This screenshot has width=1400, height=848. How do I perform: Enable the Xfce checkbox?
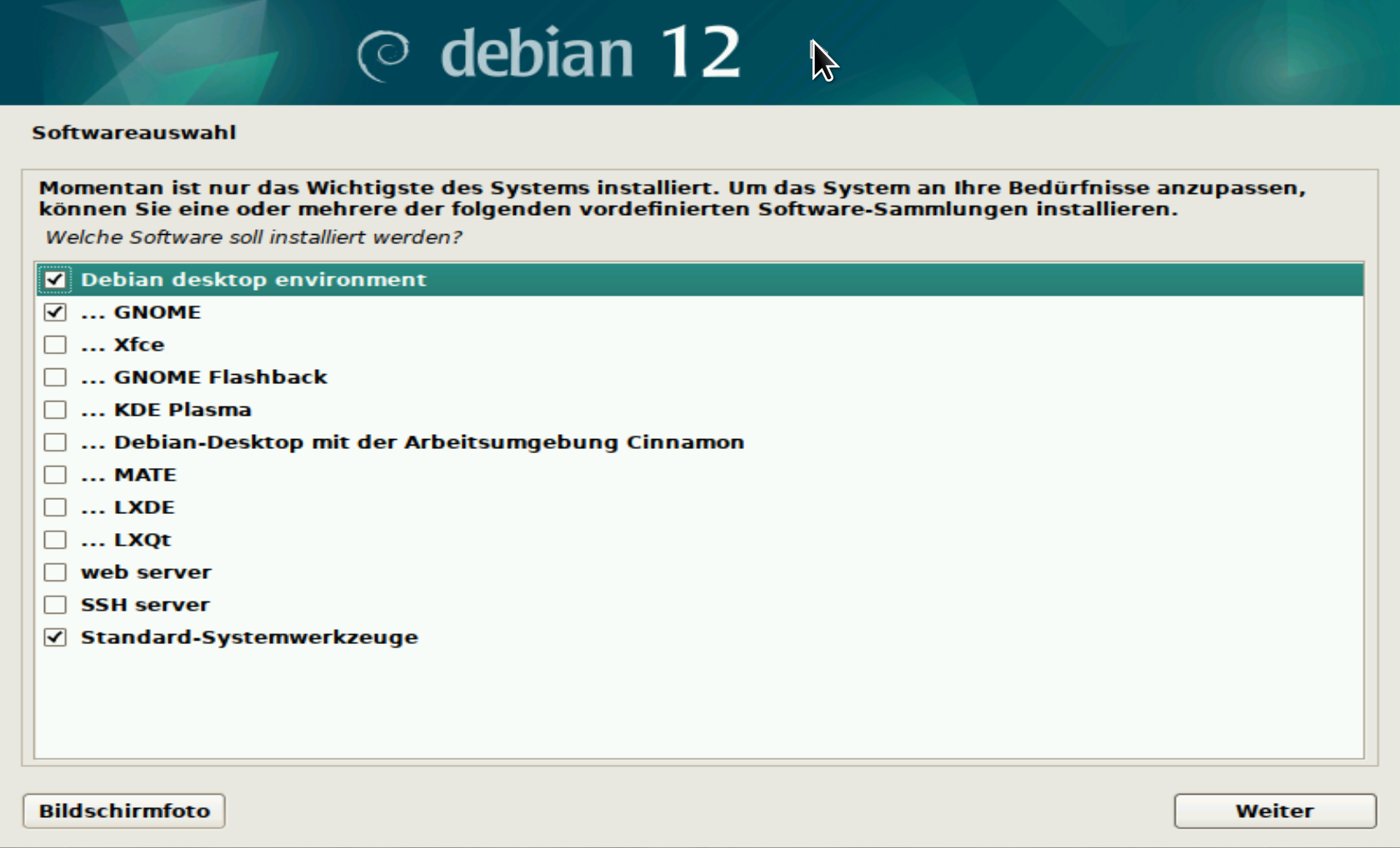tap(55, 345)
